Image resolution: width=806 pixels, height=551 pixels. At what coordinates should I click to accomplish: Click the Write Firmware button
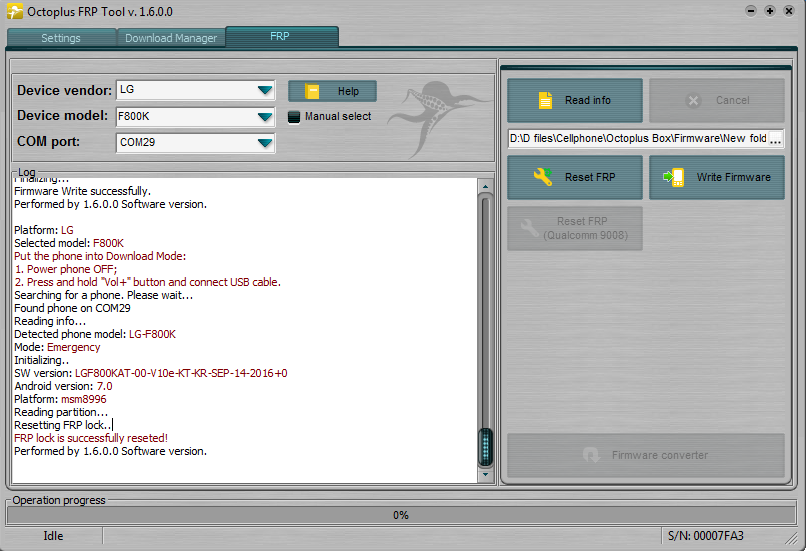pos(717,177)
